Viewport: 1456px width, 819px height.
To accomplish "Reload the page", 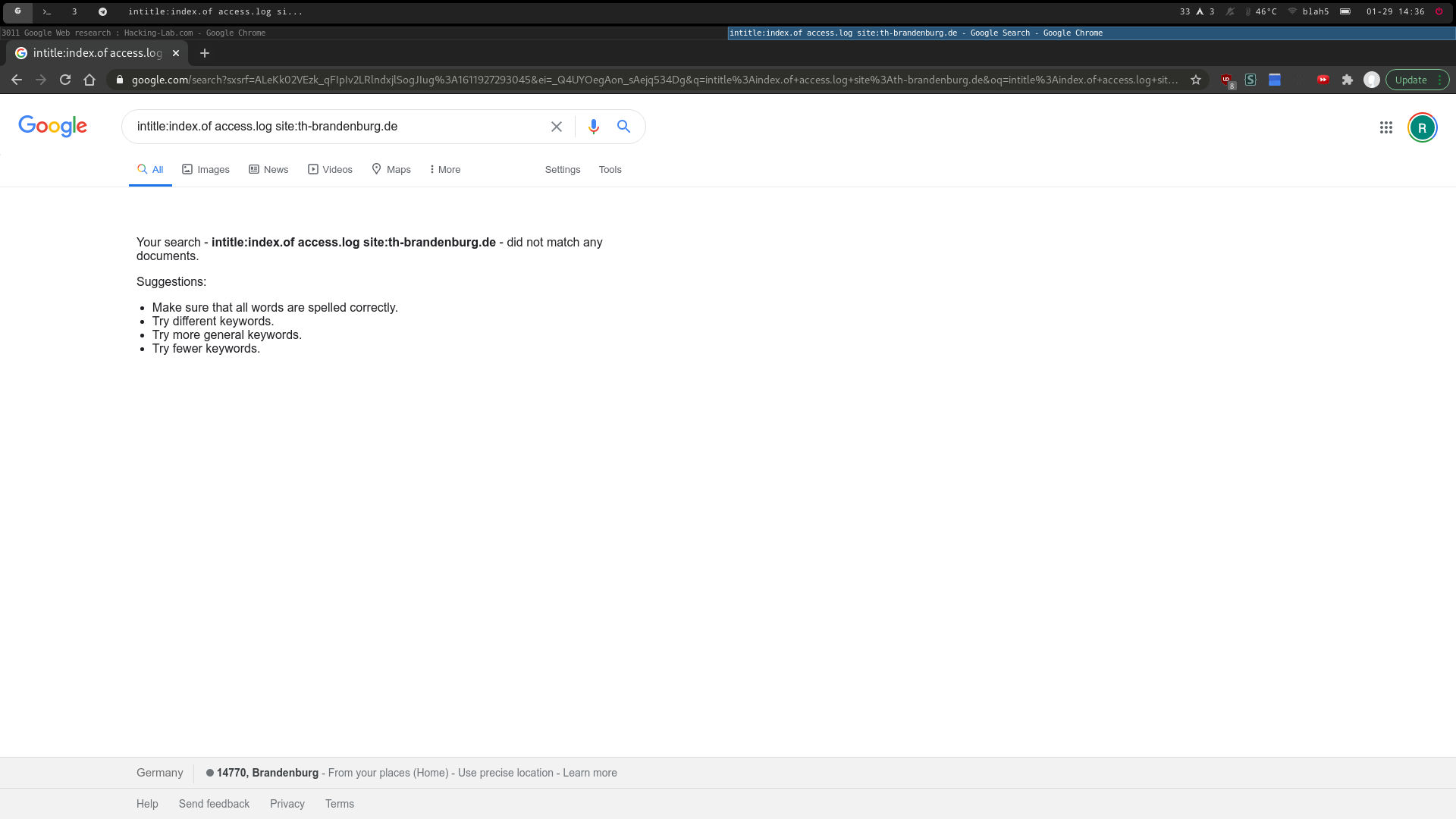I will click(x=65, y=80).
